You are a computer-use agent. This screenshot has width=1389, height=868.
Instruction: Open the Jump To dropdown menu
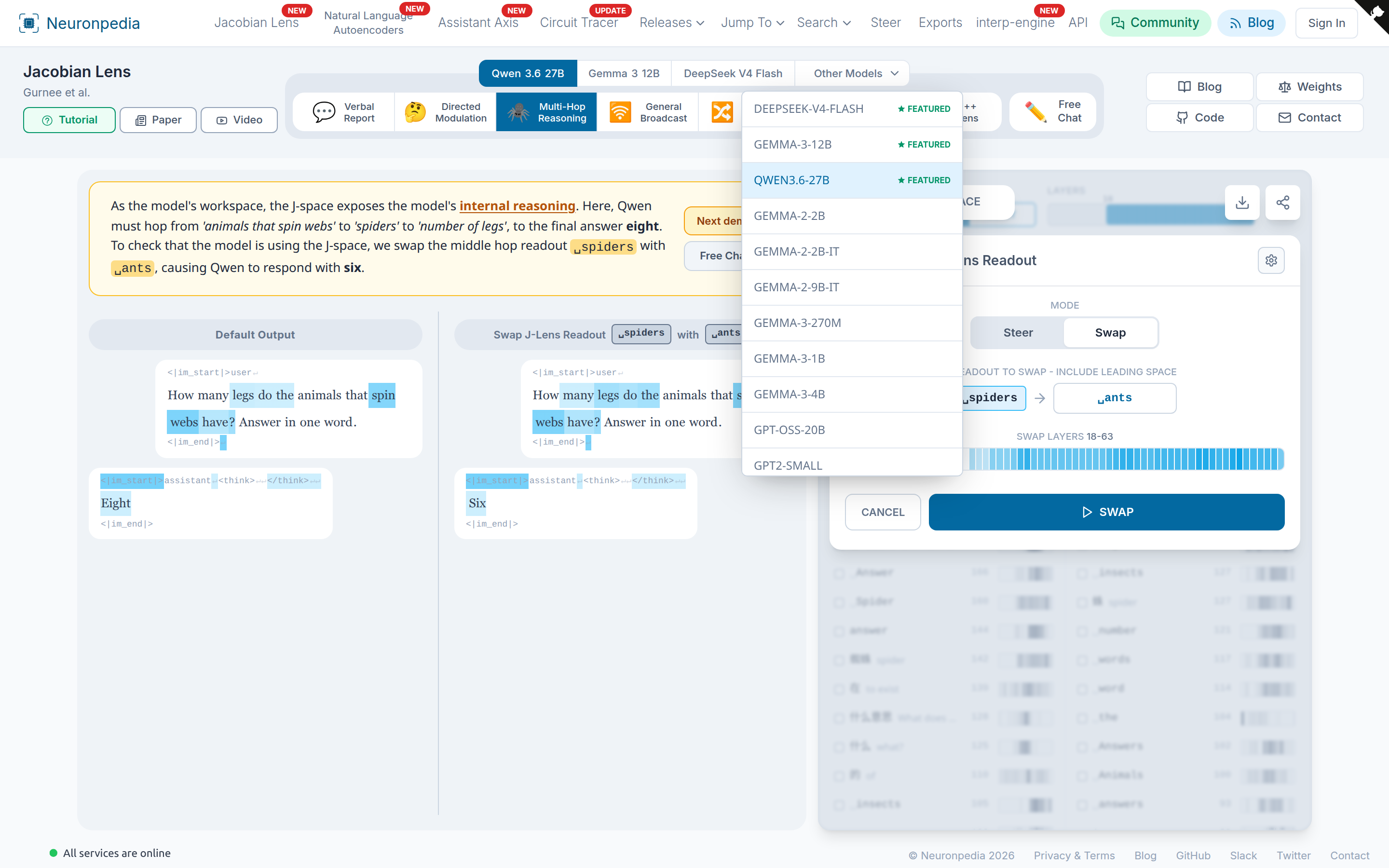(752, 23)
